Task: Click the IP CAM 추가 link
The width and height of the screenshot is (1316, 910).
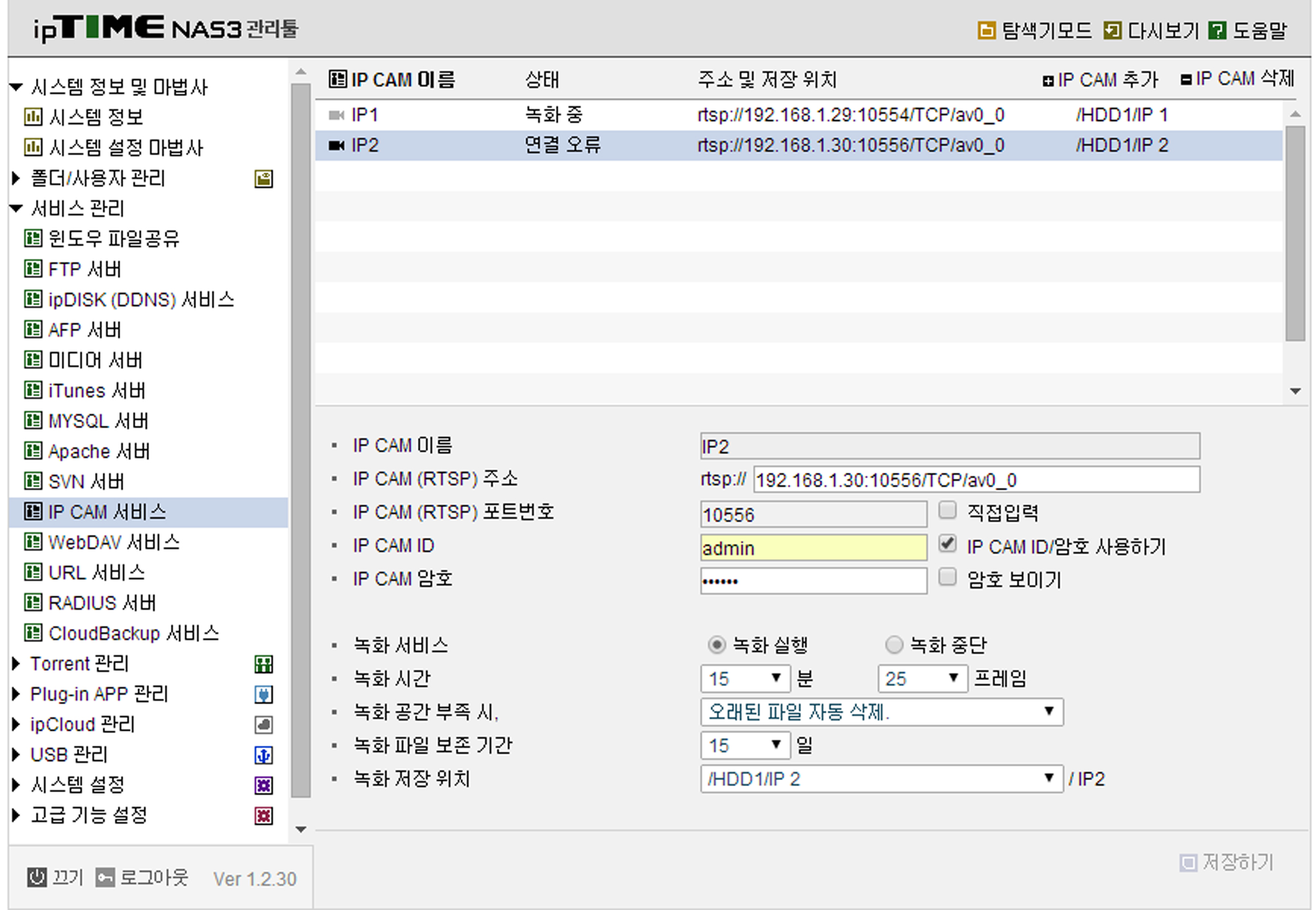Action: [1108, 80]
